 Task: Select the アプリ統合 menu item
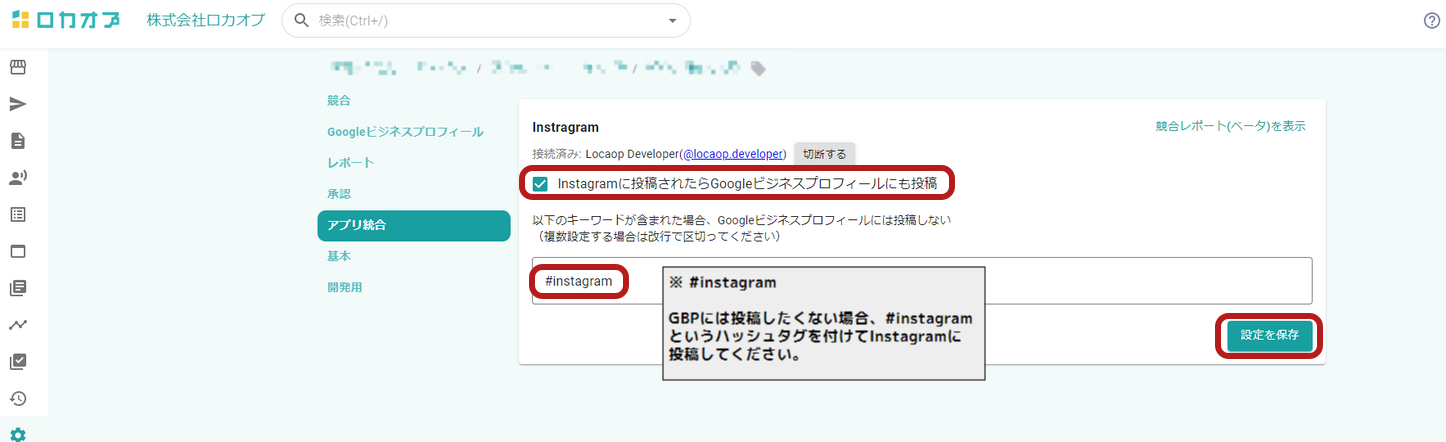pos(413,225)
